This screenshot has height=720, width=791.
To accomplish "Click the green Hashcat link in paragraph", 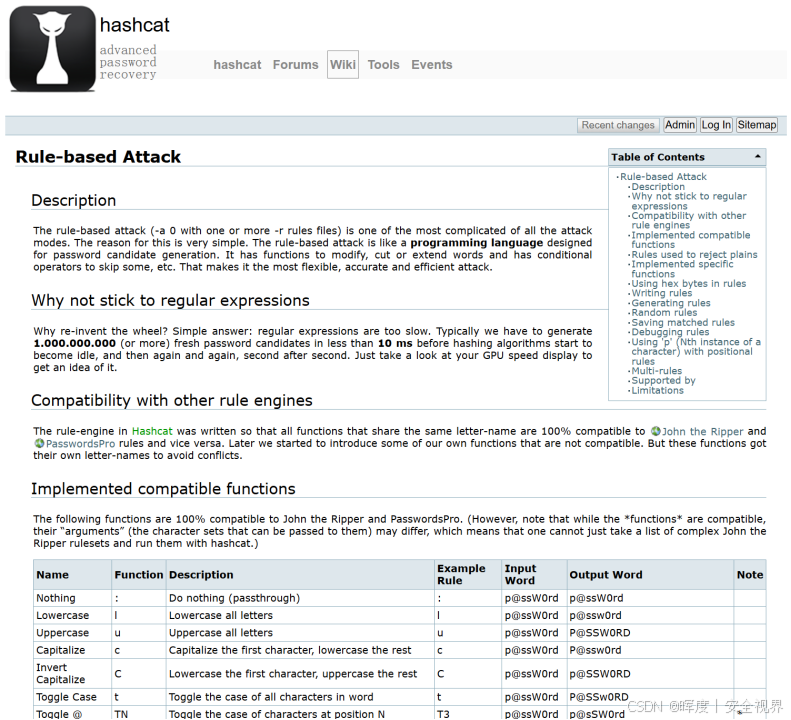I will click(152, 431).
